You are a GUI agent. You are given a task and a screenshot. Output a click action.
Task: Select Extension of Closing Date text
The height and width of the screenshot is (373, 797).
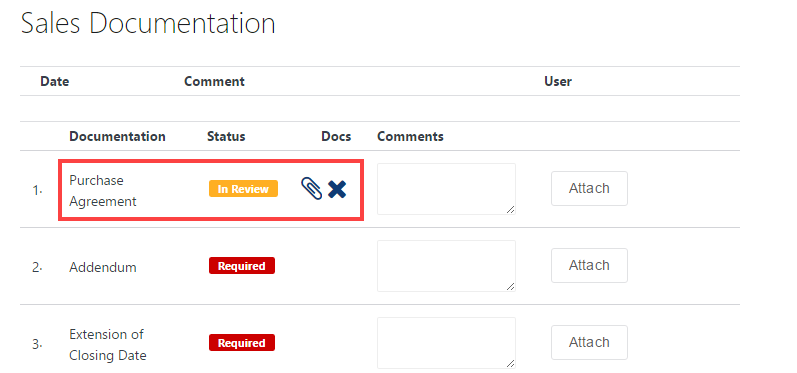[108, 345]
